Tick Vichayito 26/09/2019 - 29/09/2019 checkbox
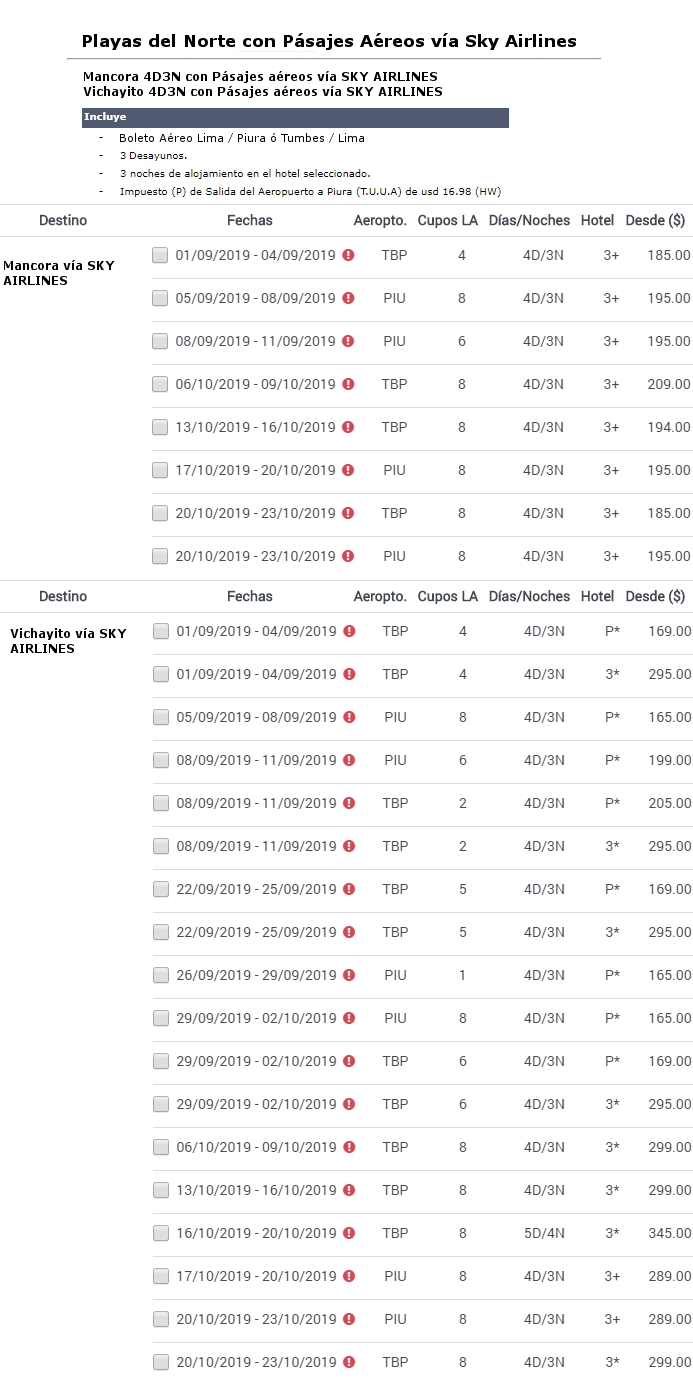This screenshot has width=693, height=1400. [161, 975]
